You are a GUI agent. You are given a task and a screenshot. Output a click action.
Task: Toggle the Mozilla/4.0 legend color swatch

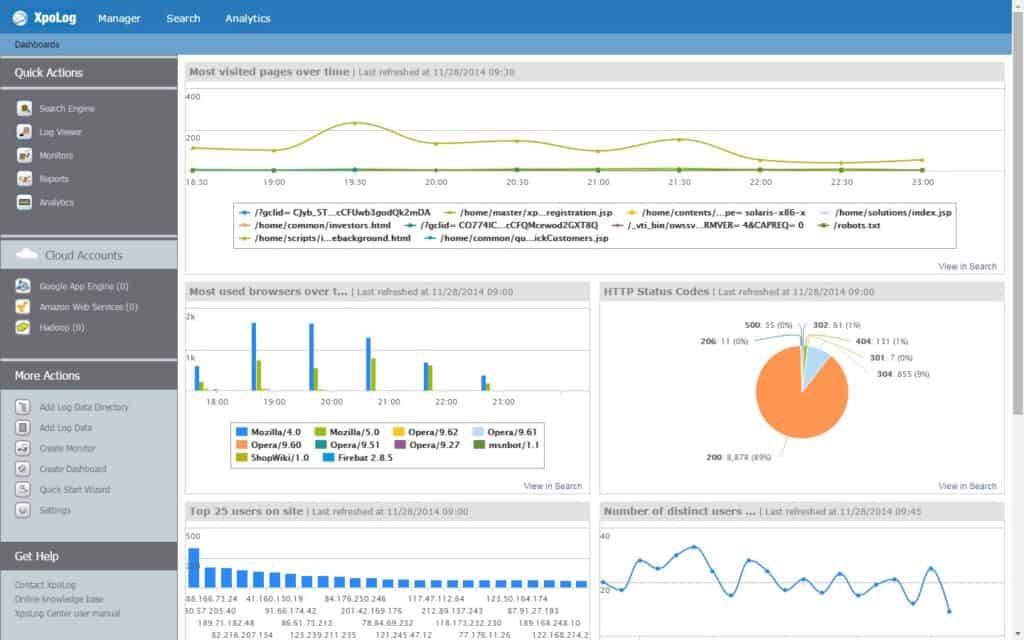click(242, 432)
